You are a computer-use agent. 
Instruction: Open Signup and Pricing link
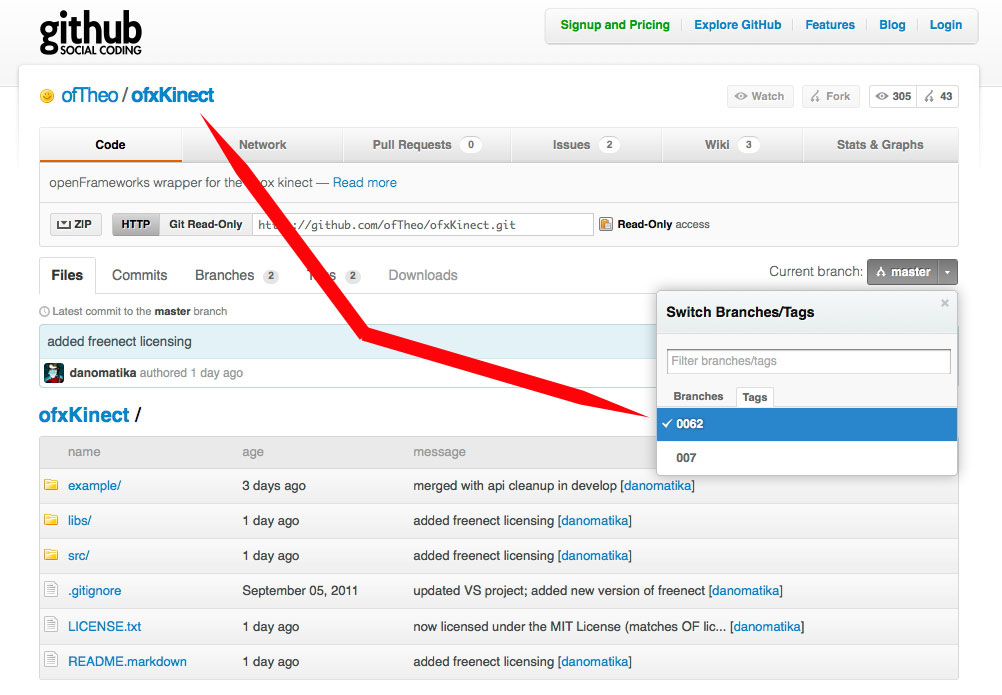(x=615, y=25)
